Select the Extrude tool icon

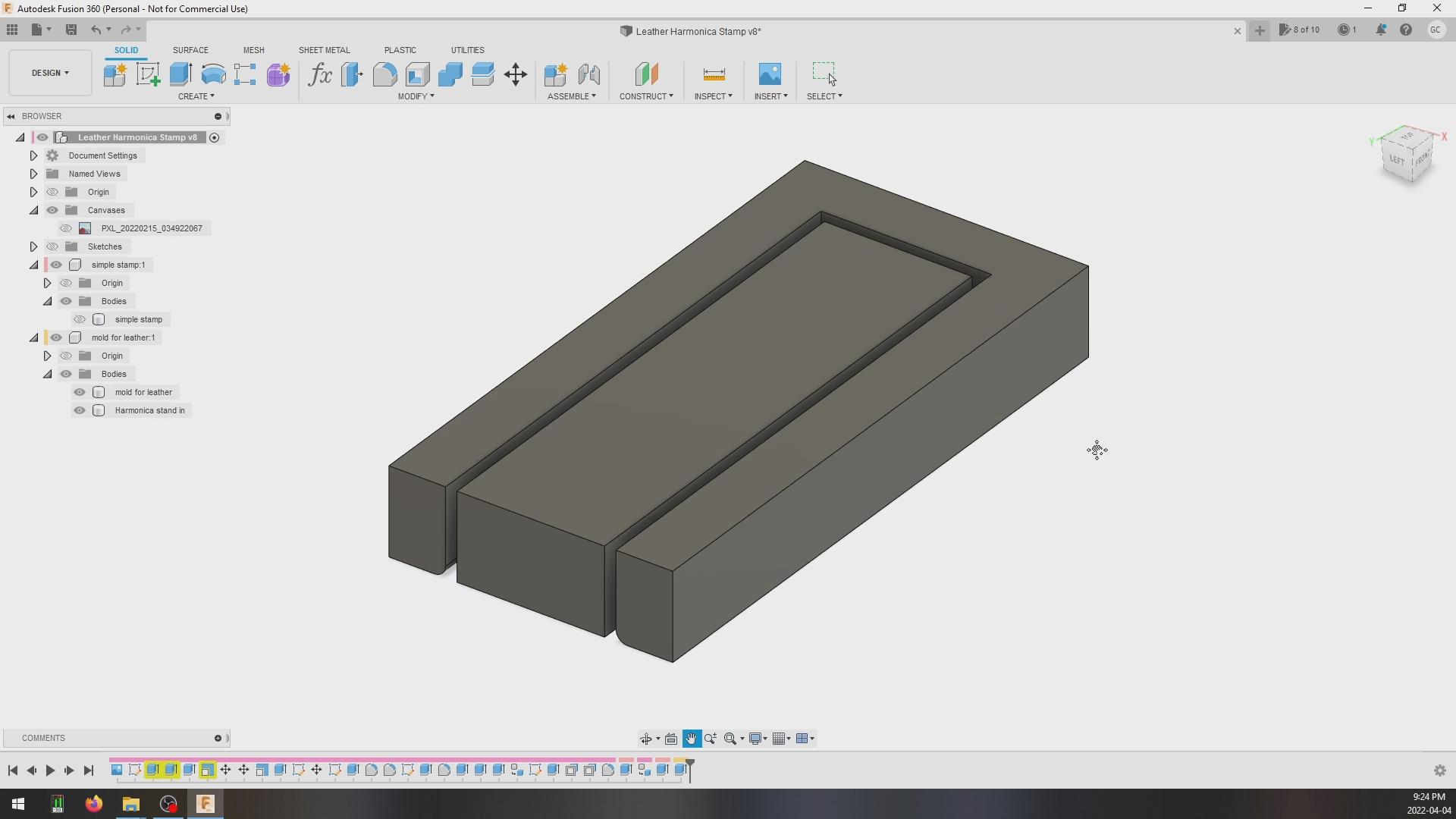click(x=180, y=74)
